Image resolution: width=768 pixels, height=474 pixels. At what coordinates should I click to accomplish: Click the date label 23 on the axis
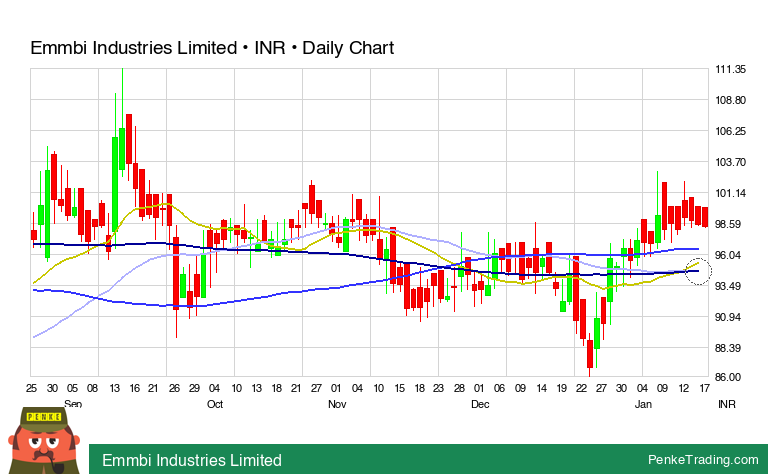(438, 388)
